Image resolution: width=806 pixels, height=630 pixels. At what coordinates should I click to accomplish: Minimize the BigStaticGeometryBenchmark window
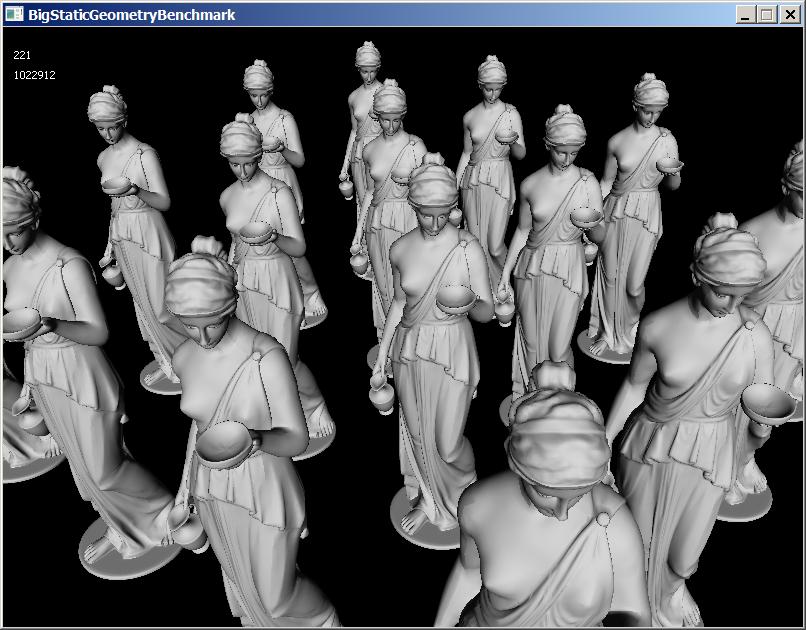(746, 14)
